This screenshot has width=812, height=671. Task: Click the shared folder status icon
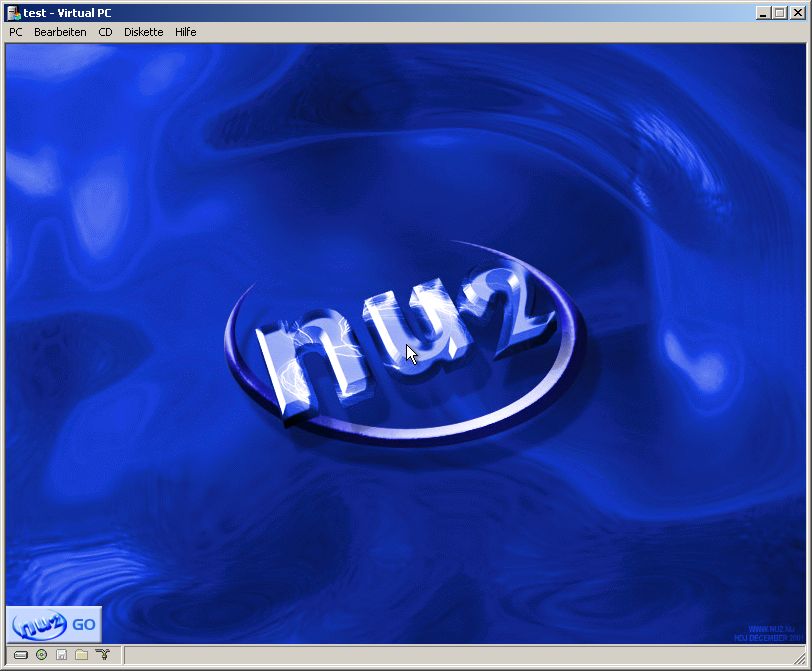click(x=81, y=655)
